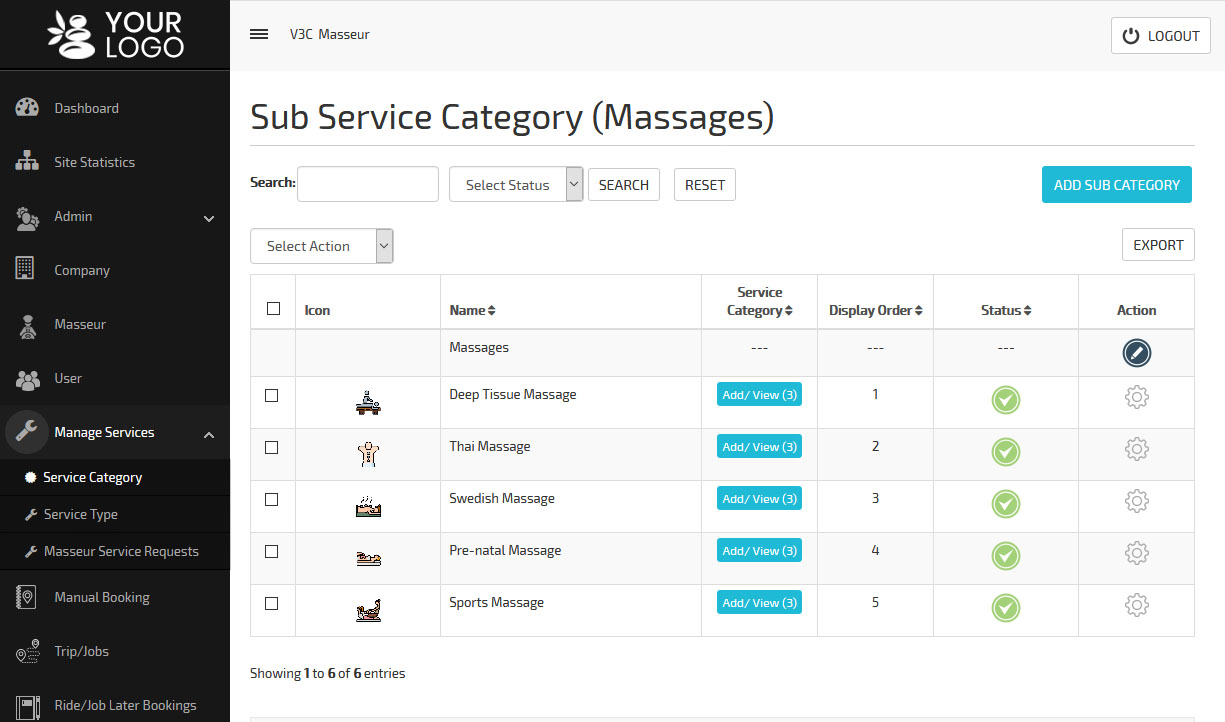Check the checkbox for Thai Massage row
The image size is (1225, 722).
click(272, 447)
